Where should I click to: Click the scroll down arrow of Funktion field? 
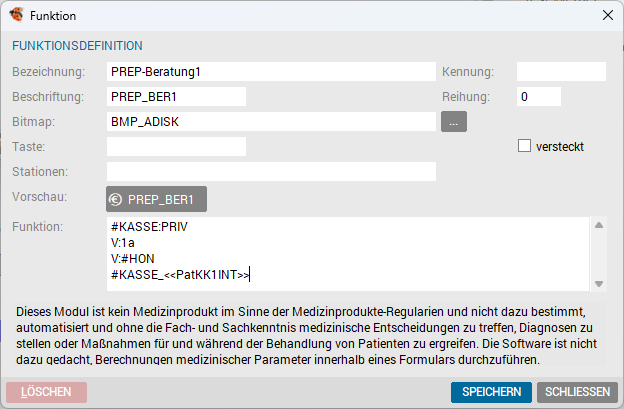599,284
